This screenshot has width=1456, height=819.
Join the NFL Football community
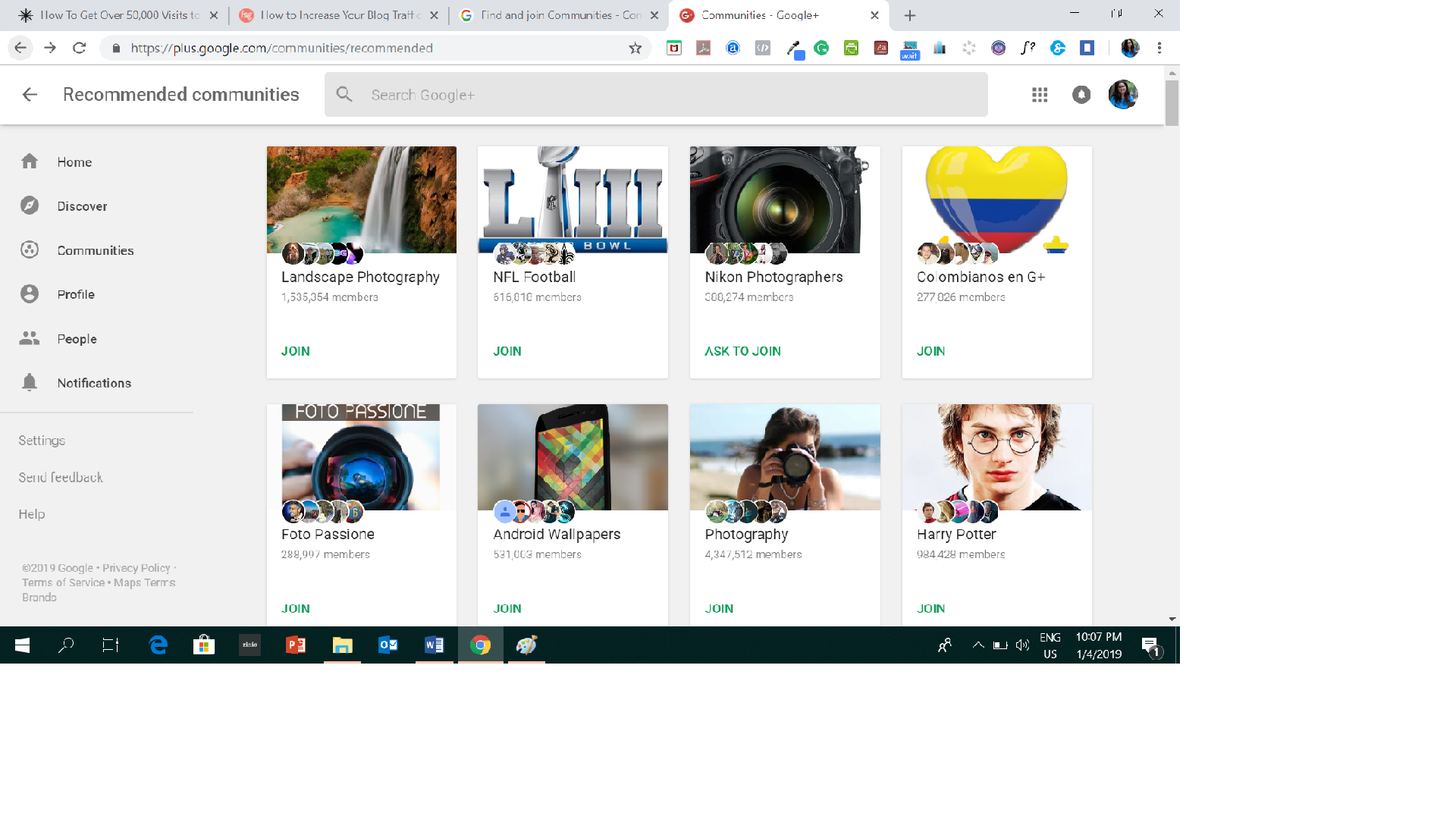point(507,351)
